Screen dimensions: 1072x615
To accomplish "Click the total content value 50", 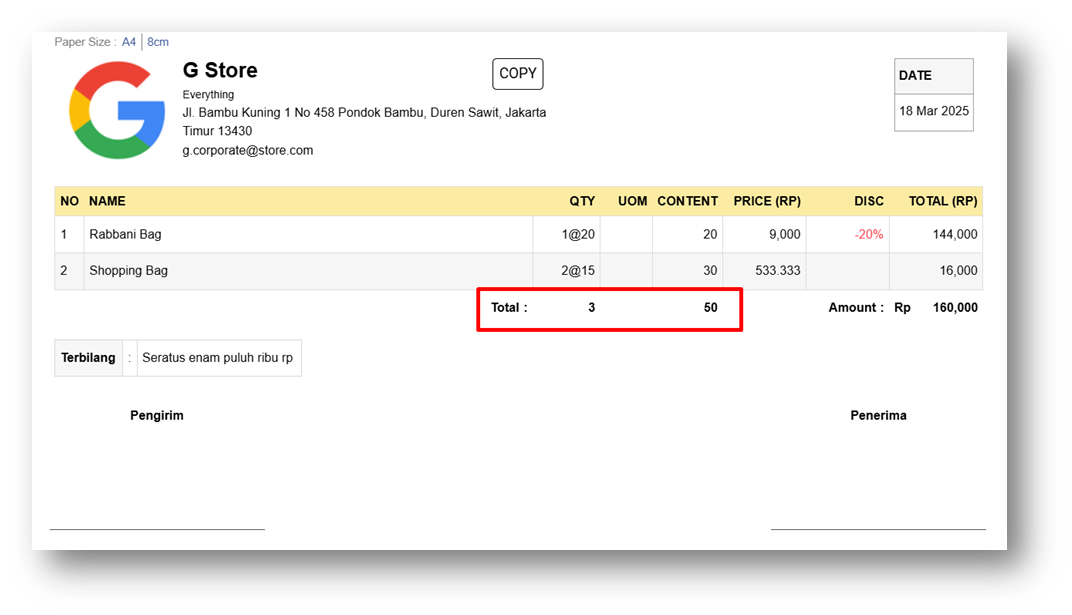I will click(710, 308).
